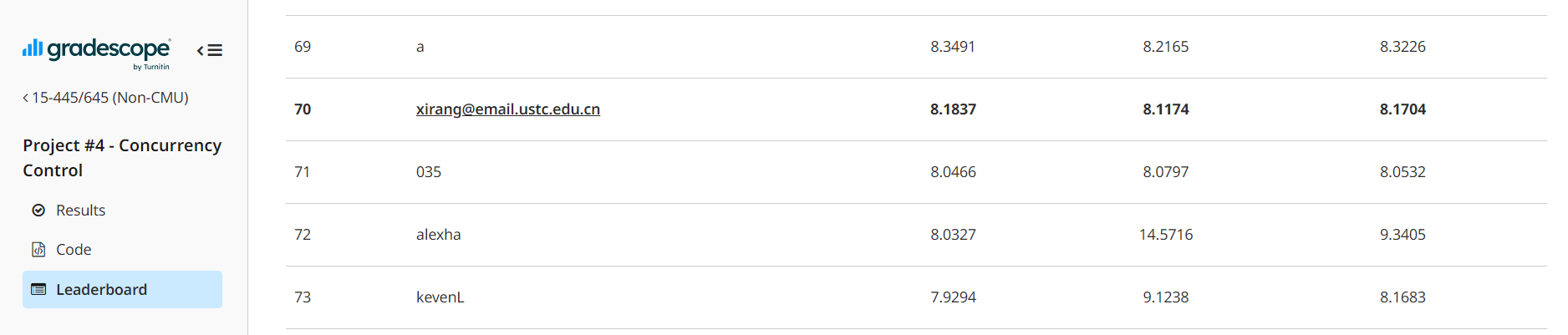Click the highlighted rank 70 cell

[x=303, y=109]
